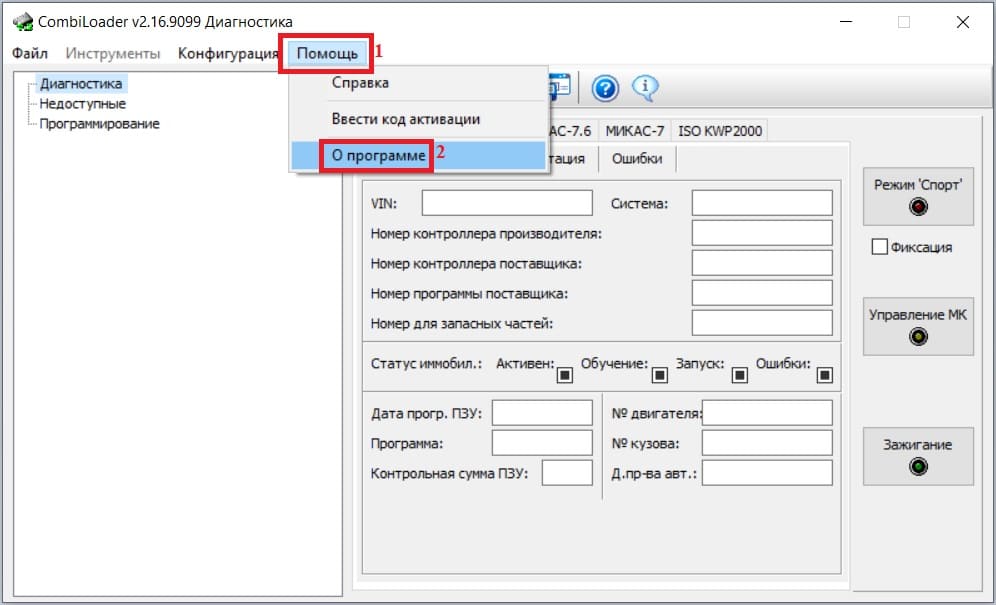The image size is (996, 605).
Task: Toggle the Обучение immobilizer checkbox
Action: (660, 375)
